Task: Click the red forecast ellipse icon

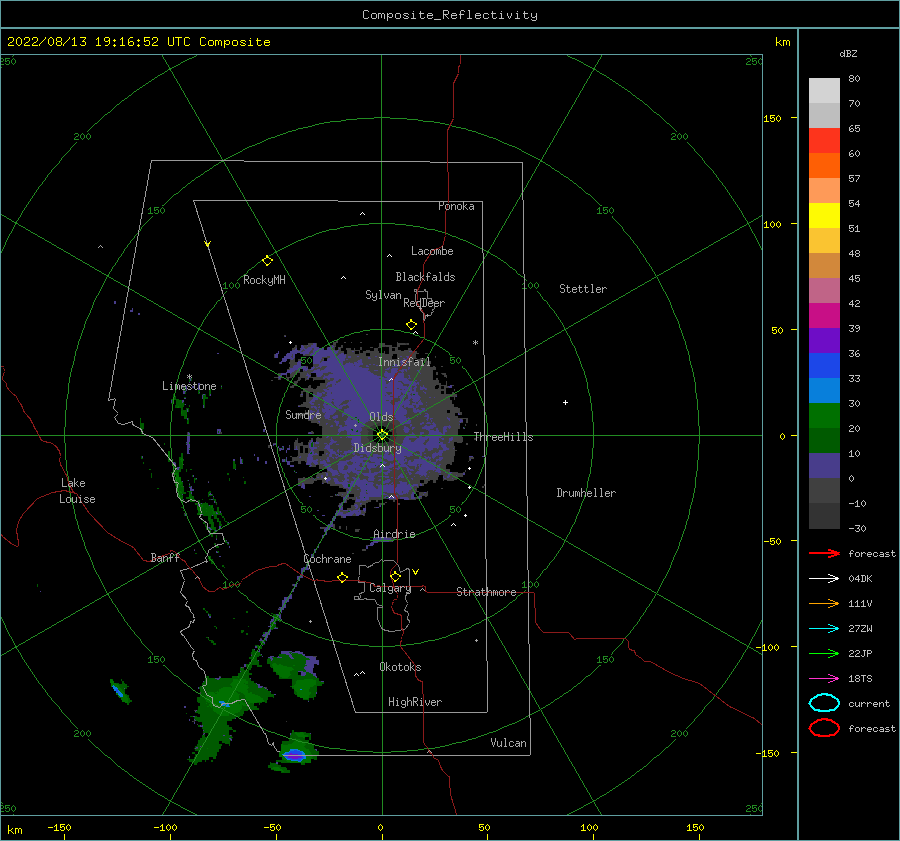Action: pyautogui.click(x=824, y=728)
